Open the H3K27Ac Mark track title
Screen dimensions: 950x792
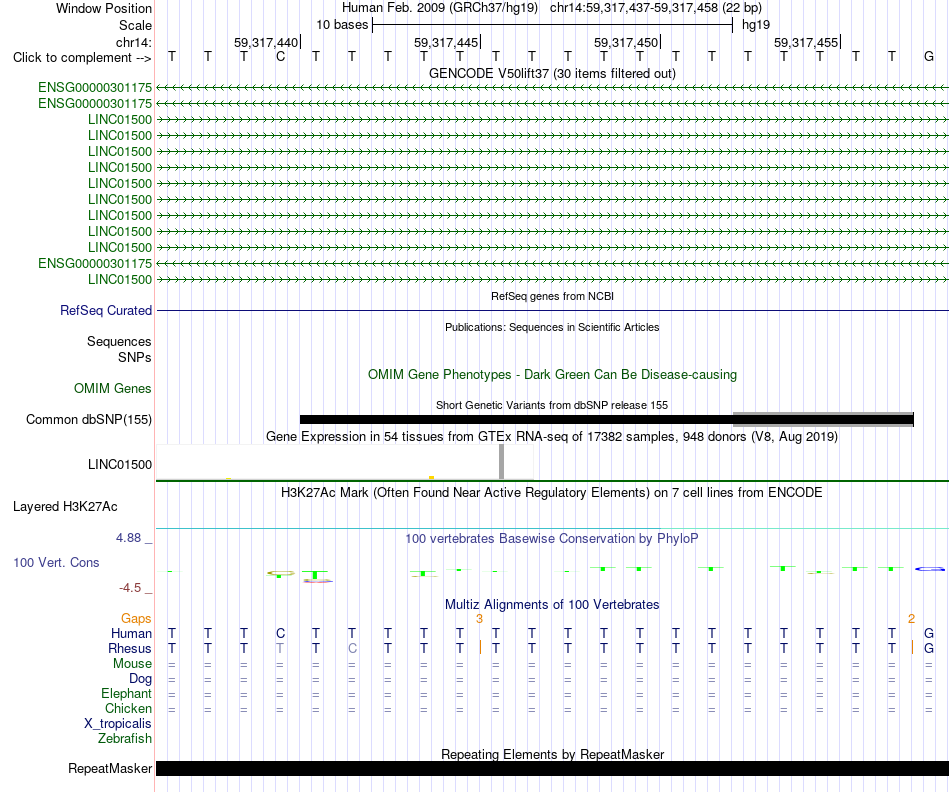click(x=552, y=492)
